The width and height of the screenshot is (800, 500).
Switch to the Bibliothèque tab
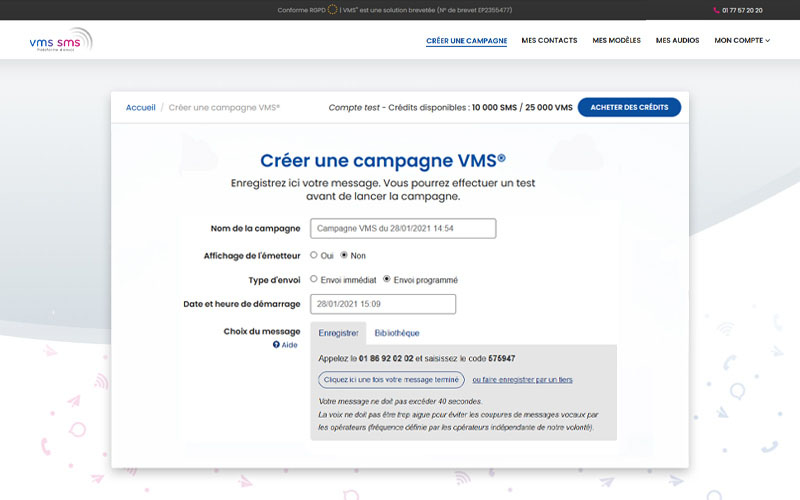coord(397,333)
